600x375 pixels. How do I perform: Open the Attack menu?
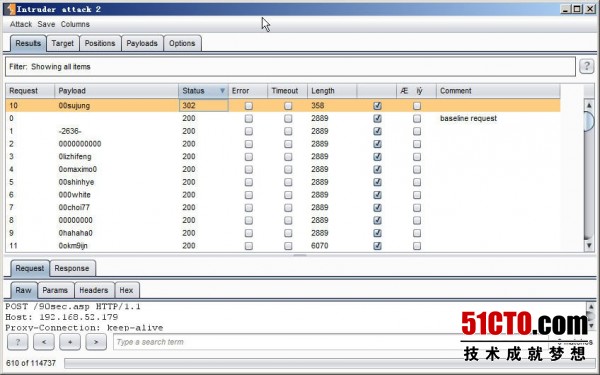click(21, 24)
